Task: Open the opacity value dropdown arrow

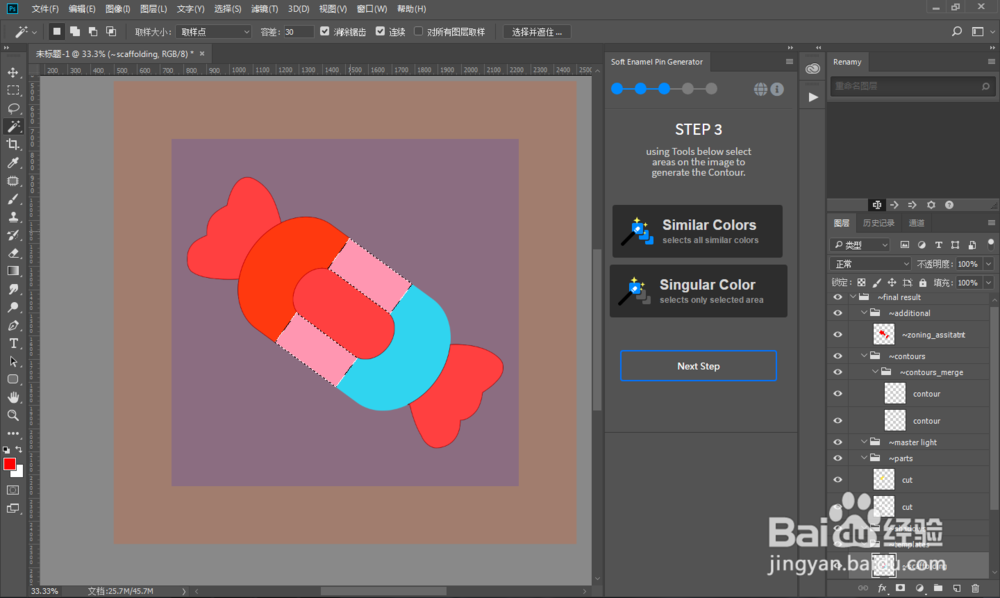Action: 989,264
